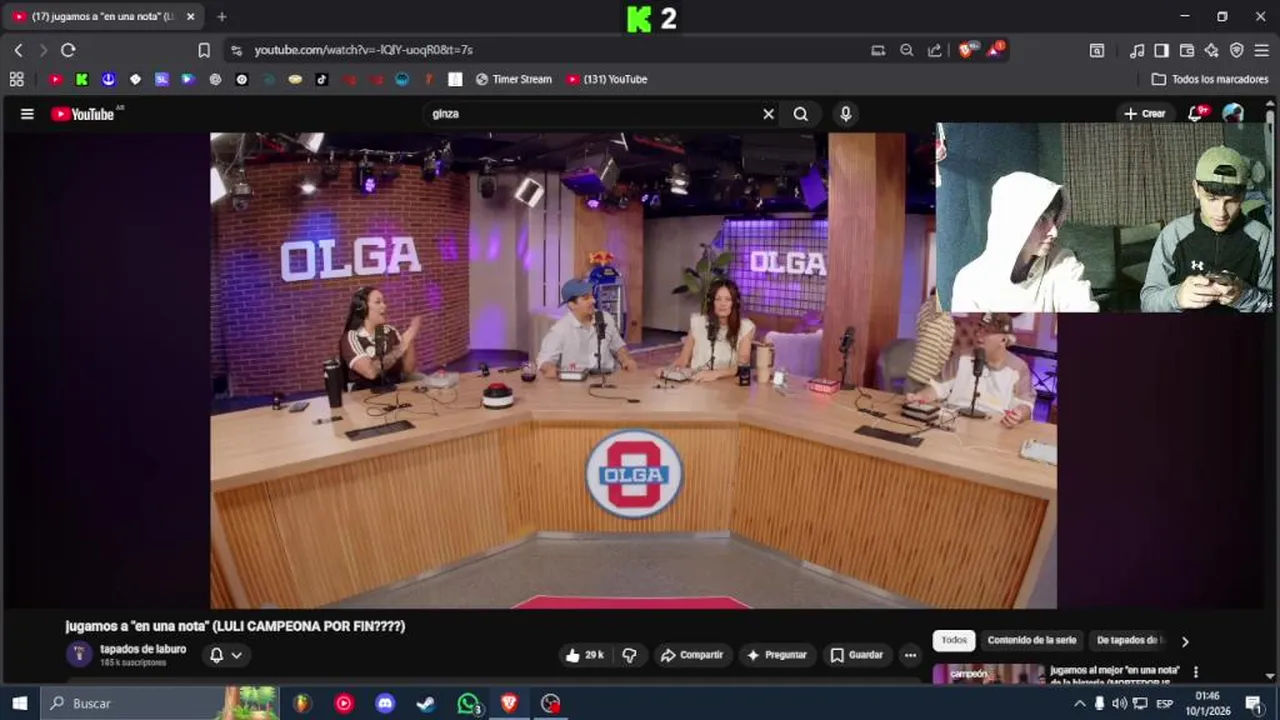Save the video with Guardar

pyautogui.click(x=857, y=655)
